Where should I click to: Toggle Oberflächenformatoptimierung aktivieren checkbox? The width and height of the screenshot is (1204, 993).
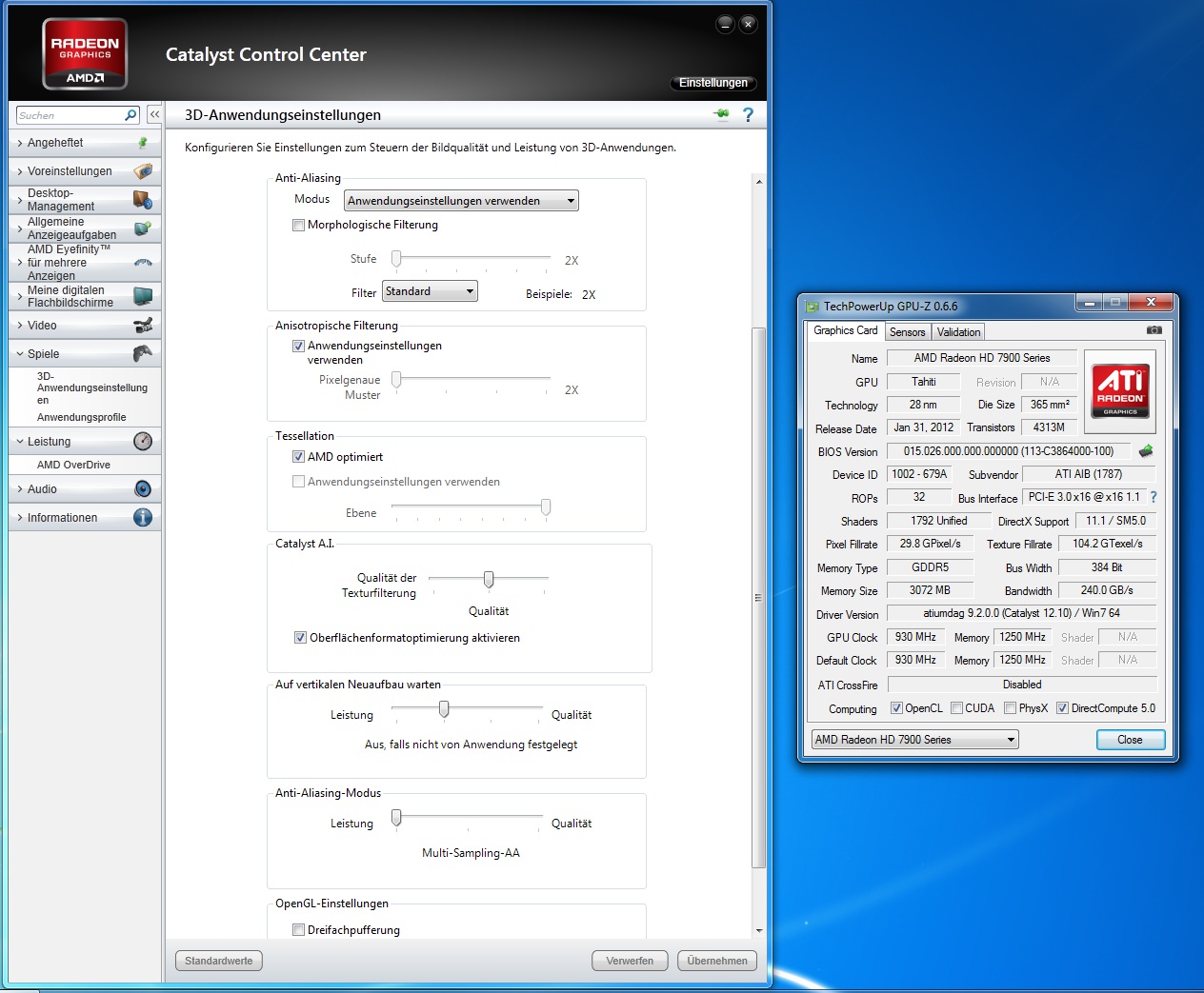click(x=300, y=638)
